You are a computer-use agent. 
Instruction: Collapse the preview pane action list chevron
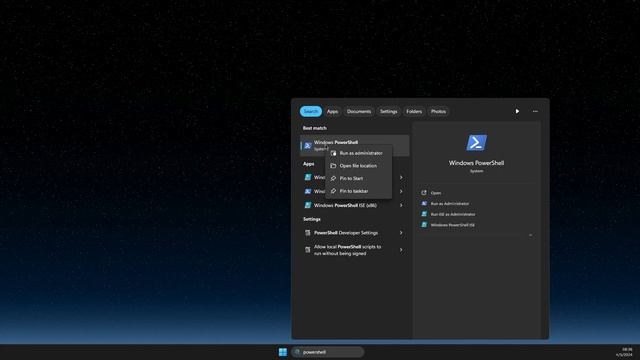click(x=530, y=236)
